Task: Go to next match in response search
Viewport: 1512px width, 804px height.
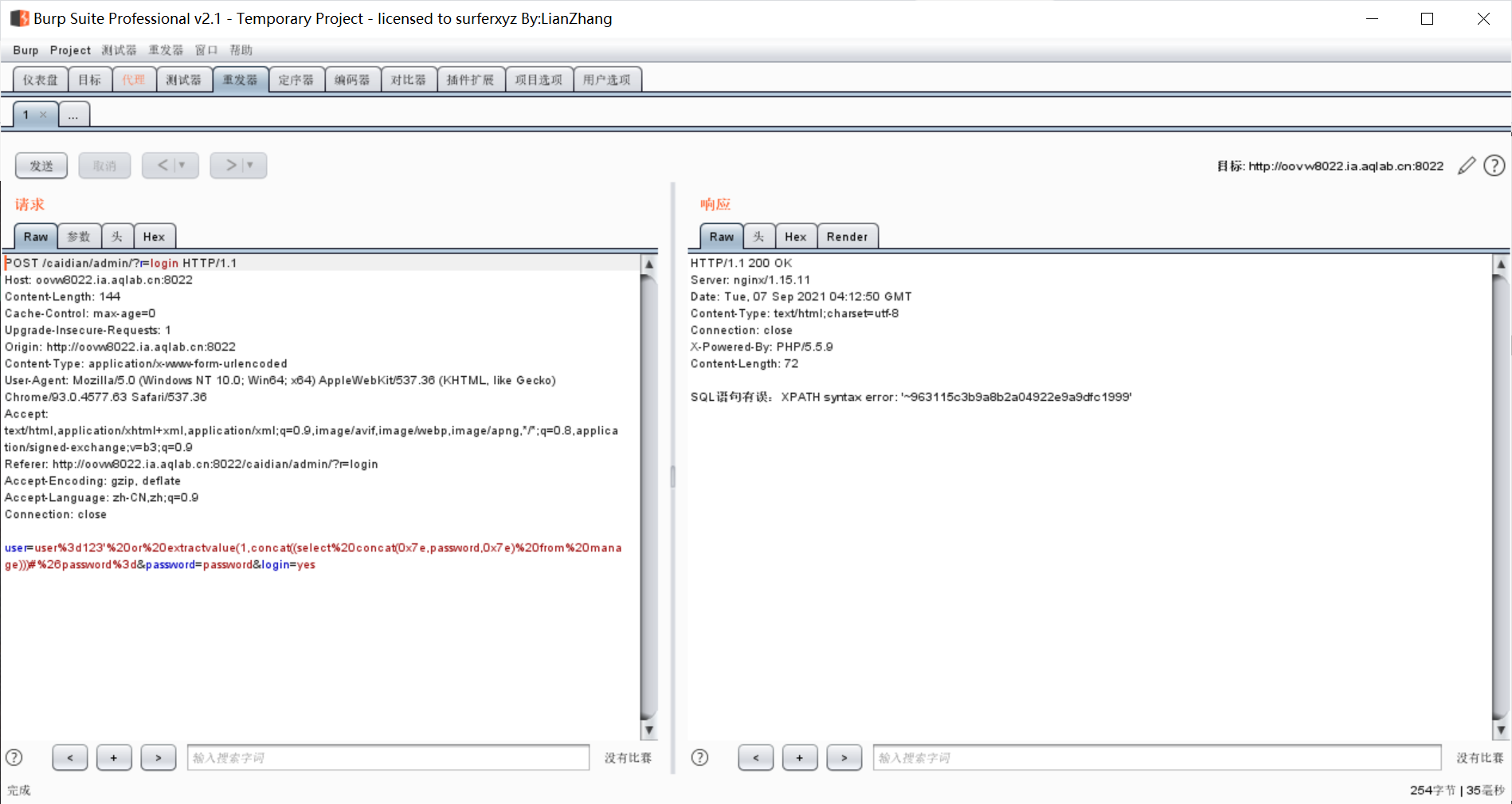Action: pos(844,758)
